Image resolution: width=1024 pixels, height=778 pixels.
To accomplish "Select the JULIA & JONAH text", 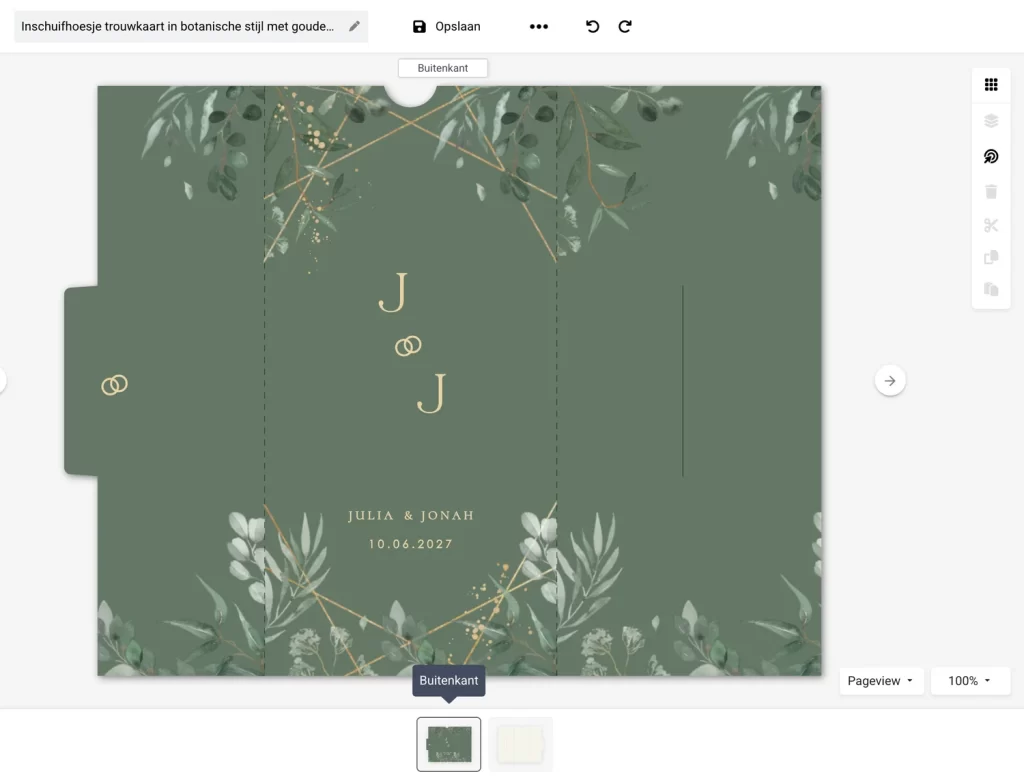I will tap(411, 516).
